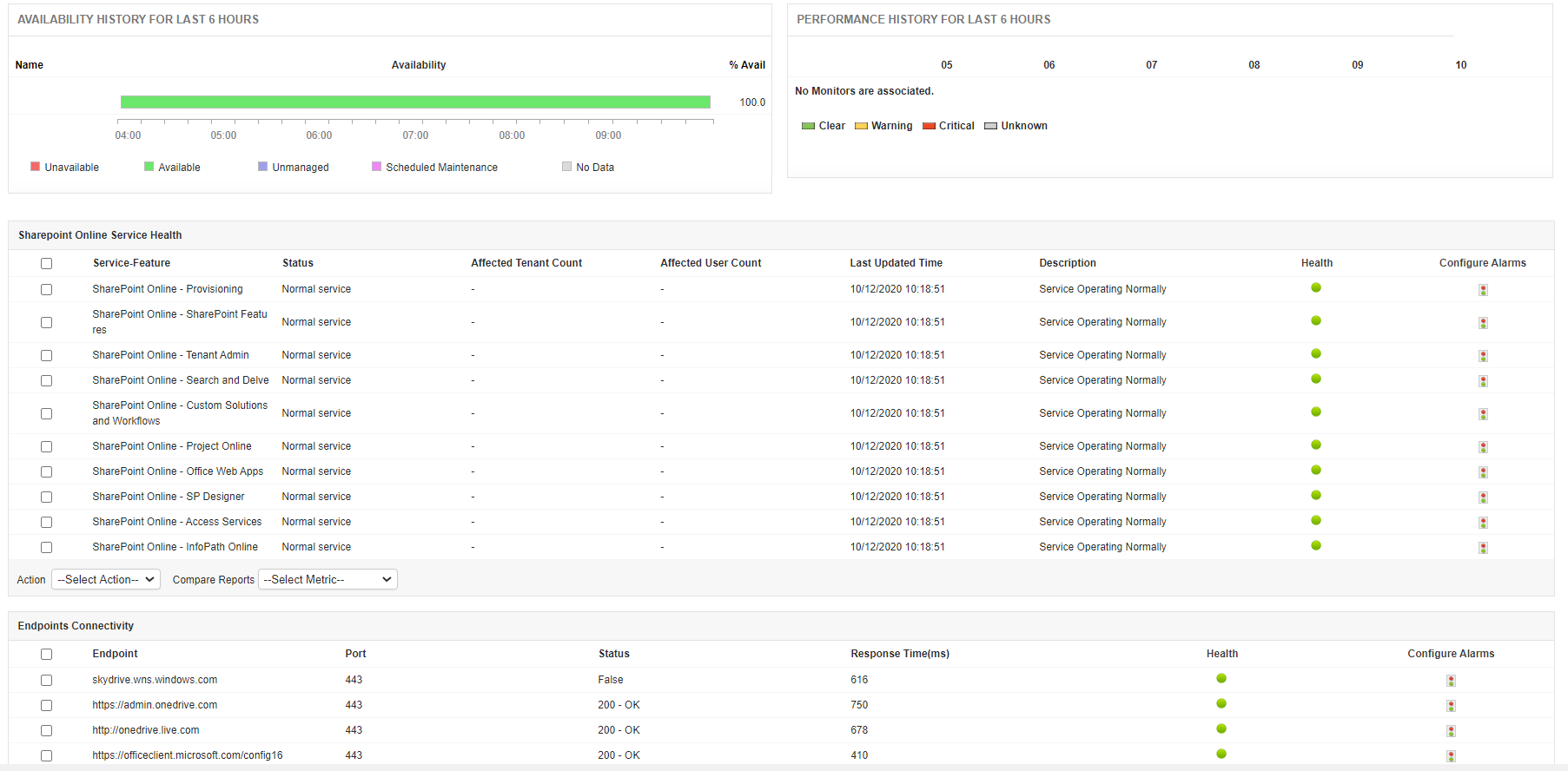Check the SharePoint Online - Tenant Admin row

pyautogui.click(x=46, y=356)
